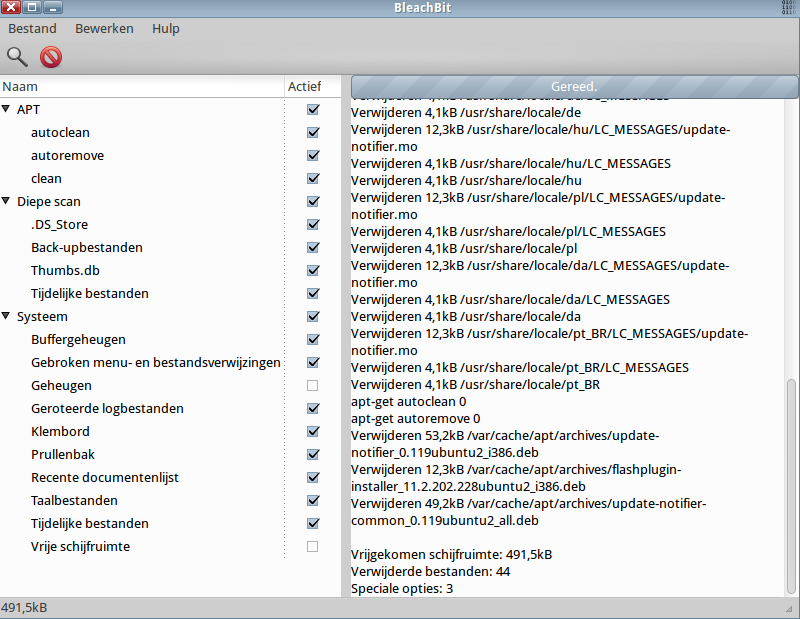The image size is (800, 619).
Task: Uncheck Tijdelijke bestanden checkbox under Systeem
Action: (313, 524)
